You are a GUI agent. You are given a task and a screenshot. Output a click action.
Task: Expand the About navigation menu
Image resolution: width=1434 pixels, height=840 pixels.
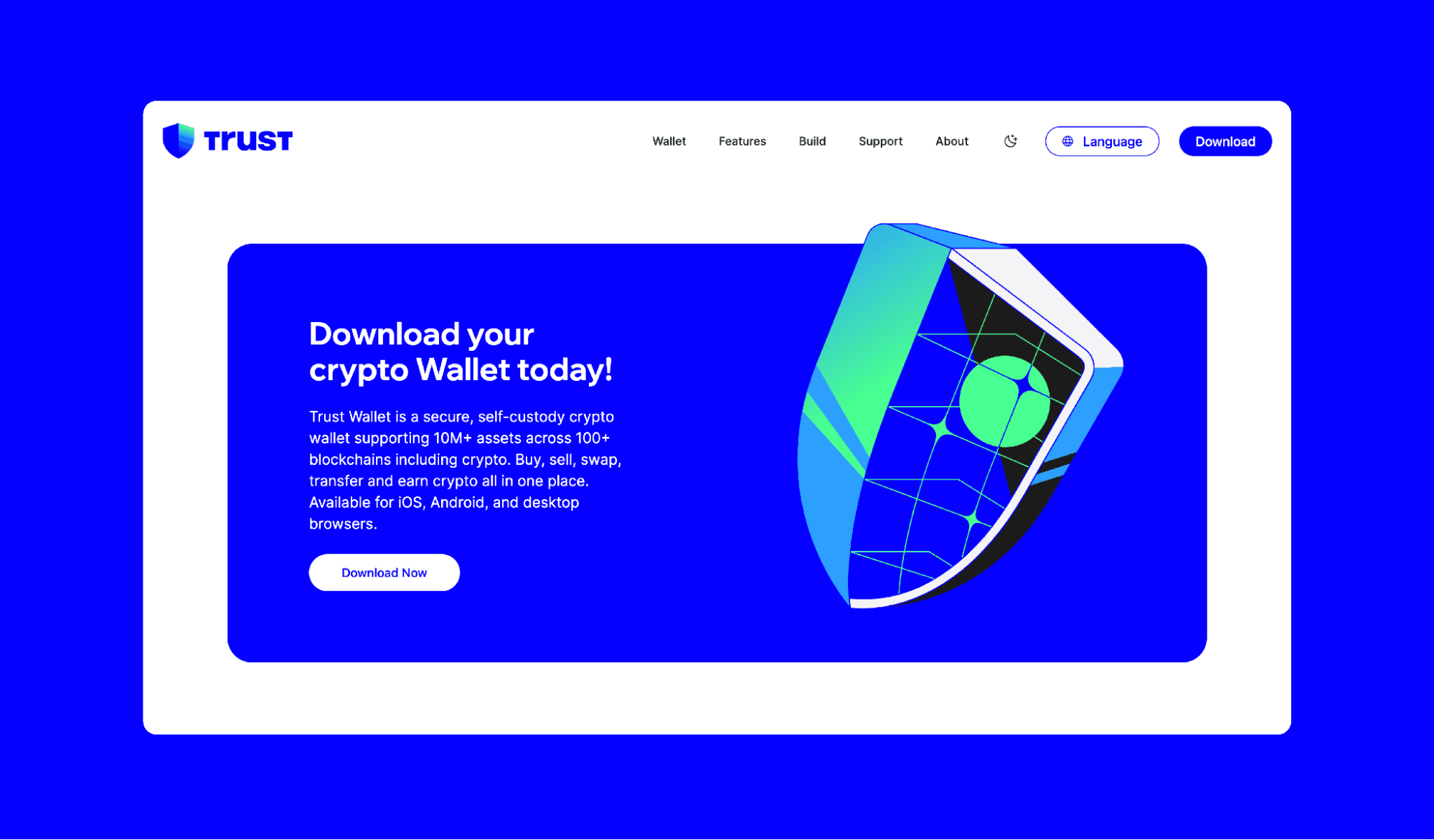951,141
